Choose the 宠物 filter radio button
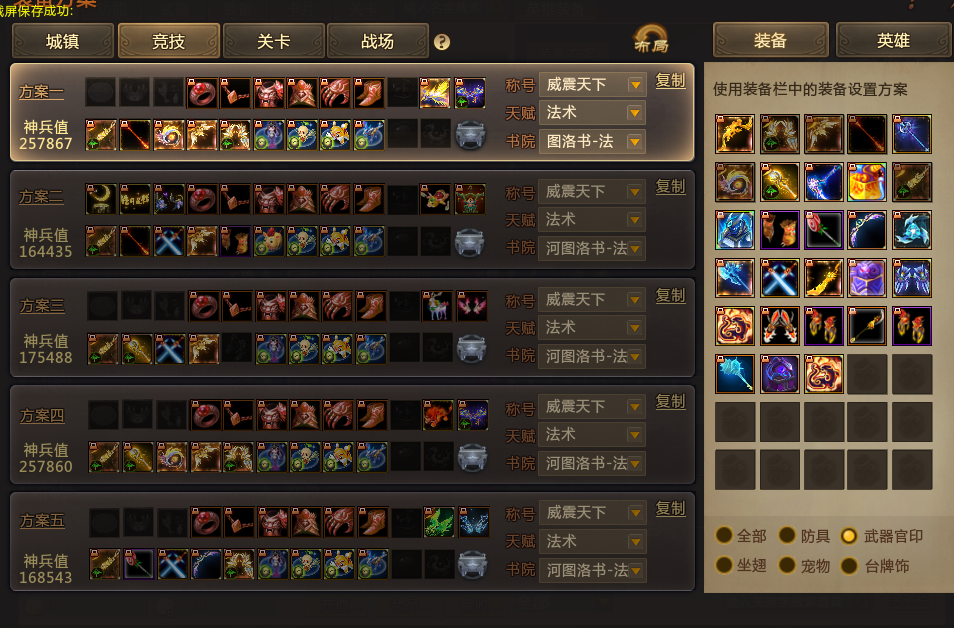The height and width of the screenshot is (628, 954). [787, 565]
